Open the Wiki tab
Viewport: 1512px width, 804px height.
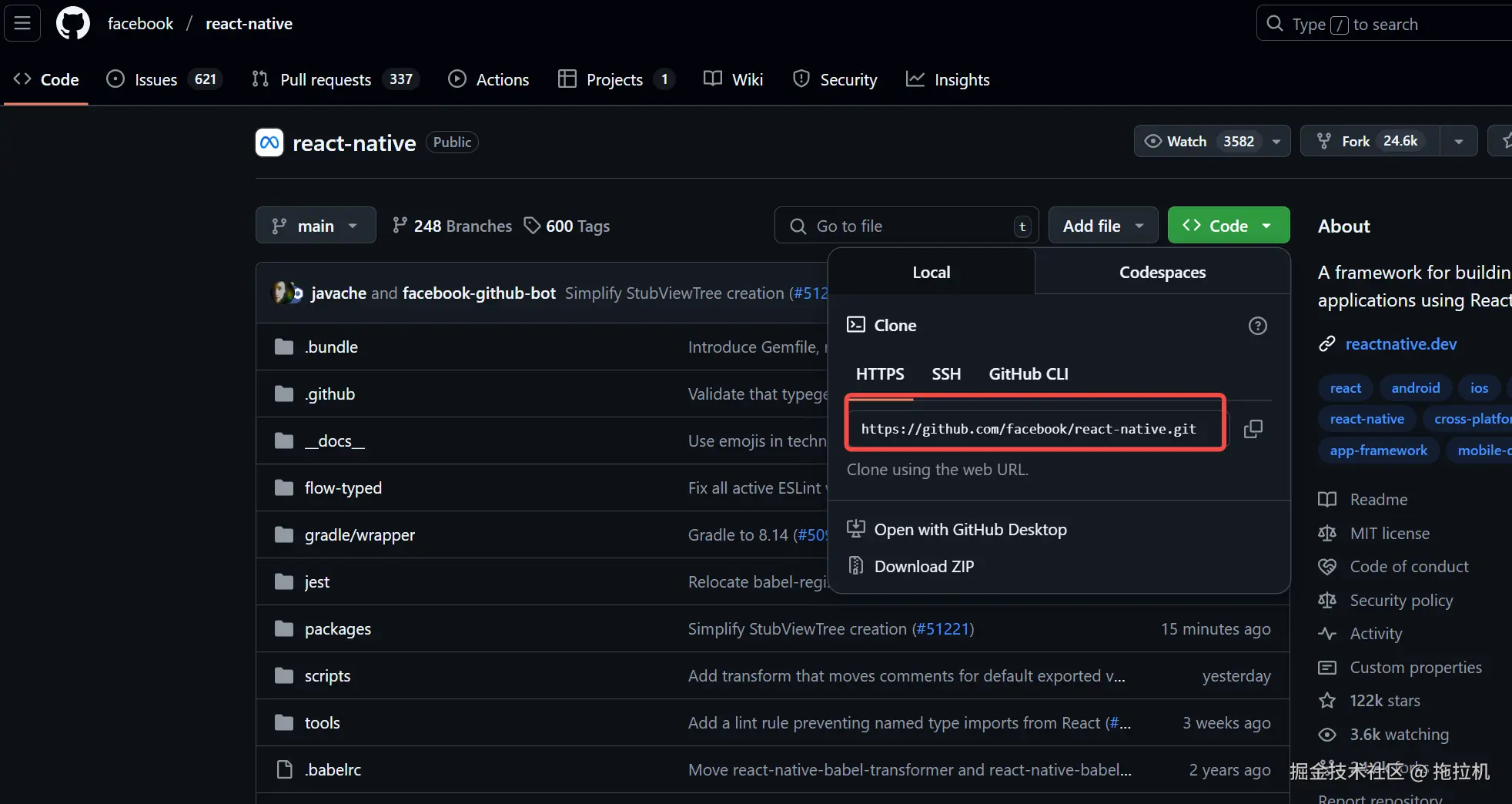pos(733,79)
